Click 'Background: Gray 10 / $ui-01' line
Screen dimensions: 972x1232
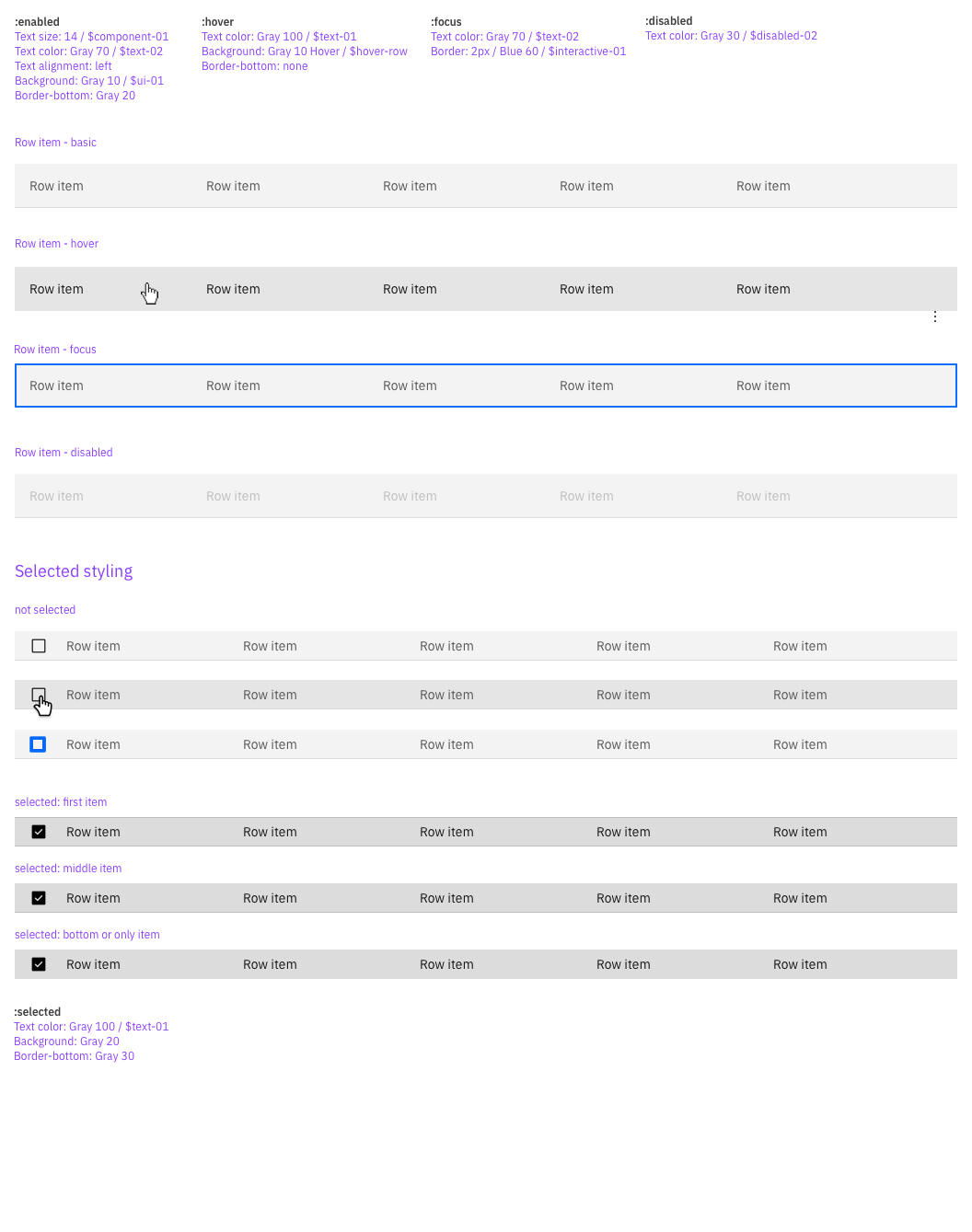point(89,81)
